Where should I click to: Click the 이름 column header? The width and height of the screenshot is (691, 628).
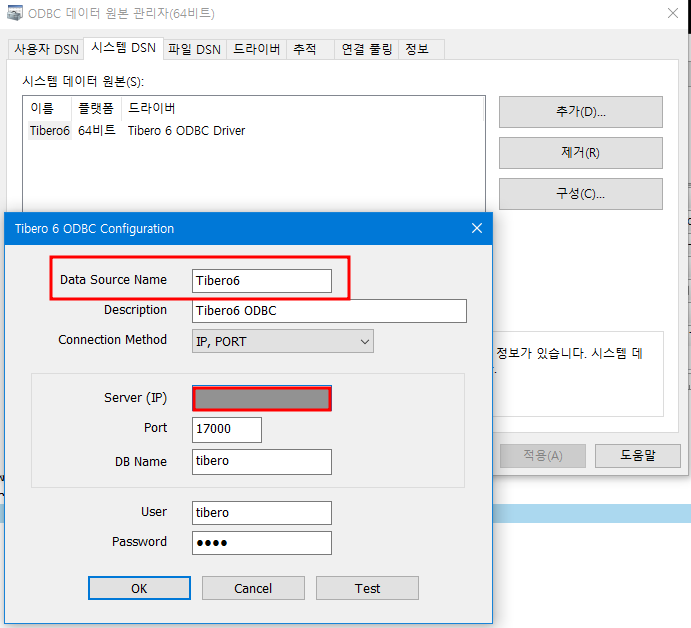(48, 108)
